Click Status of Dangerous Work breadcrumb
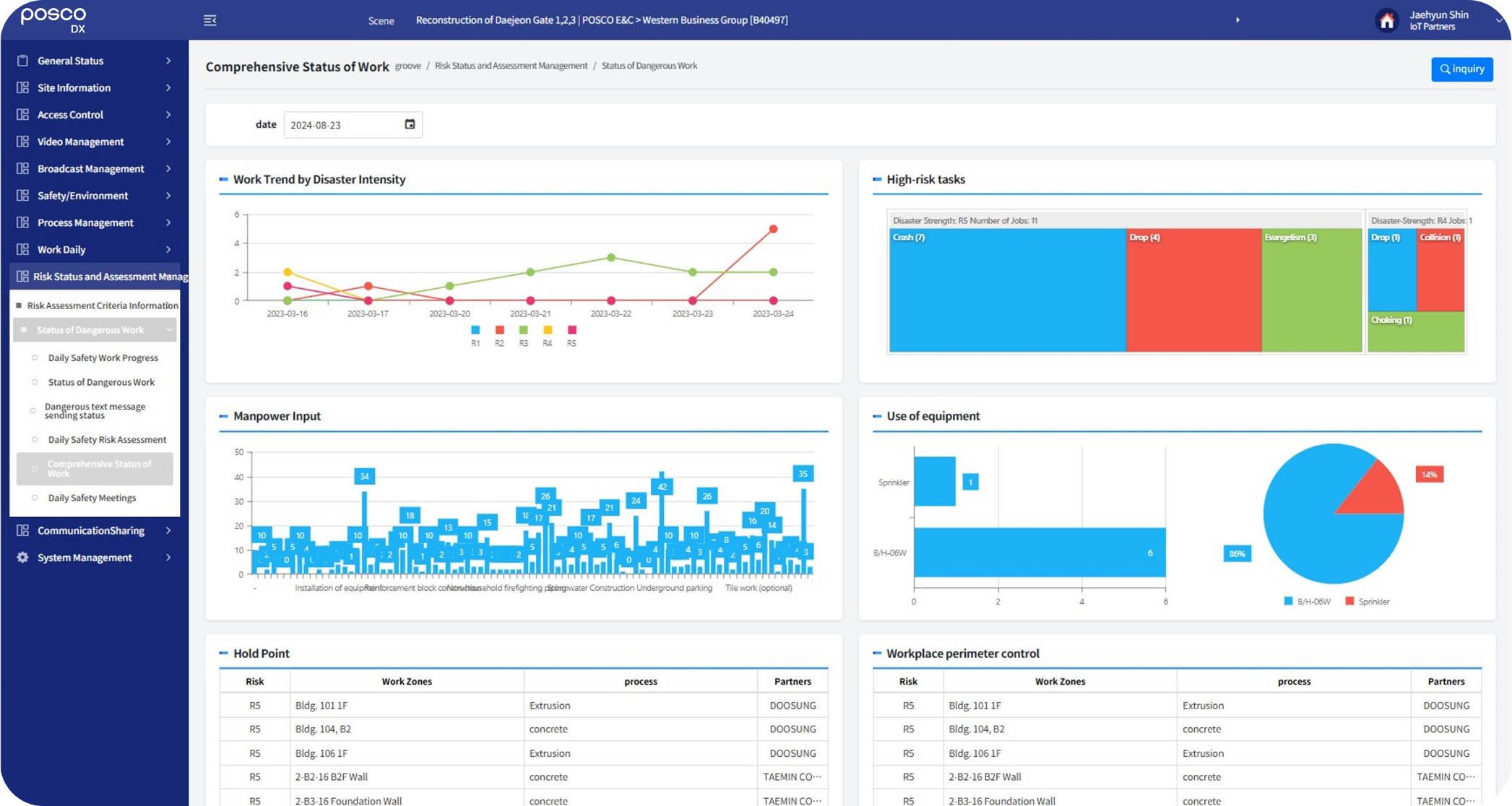1512x806 pixels. [649, 66]
